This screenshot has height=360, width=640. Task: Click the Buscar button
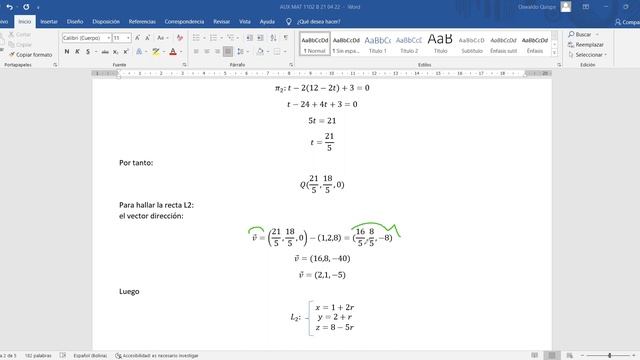580,35
